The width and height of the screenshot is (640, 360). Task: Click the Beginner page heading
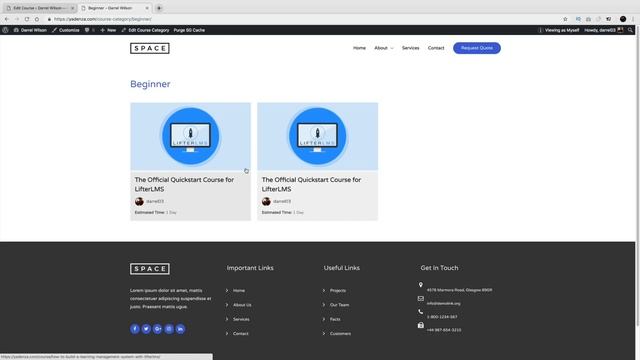150,84
